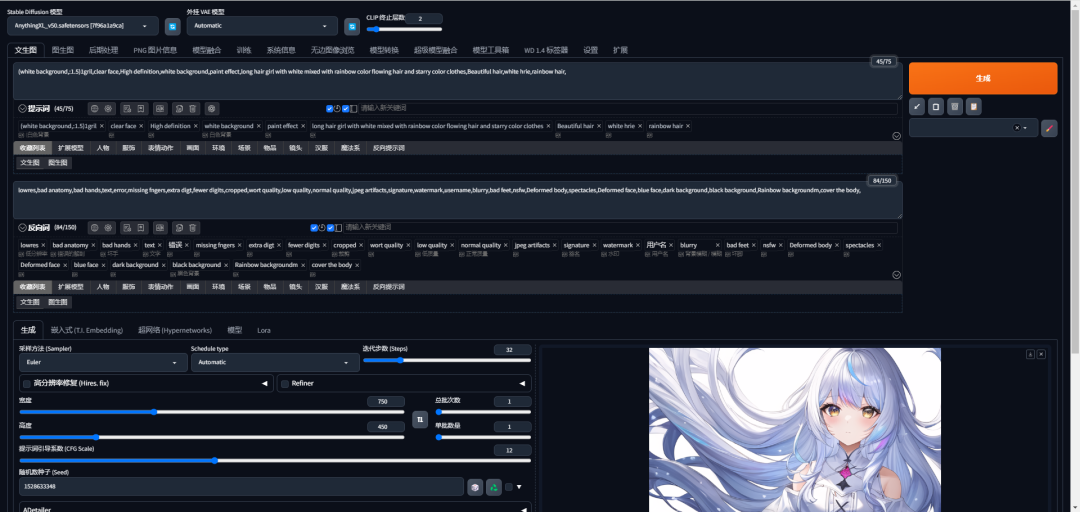Viewport: 1080px width, 512px height.
Task: Click the clipboard icon below the generate button
Action: click(x=973, y=107)
